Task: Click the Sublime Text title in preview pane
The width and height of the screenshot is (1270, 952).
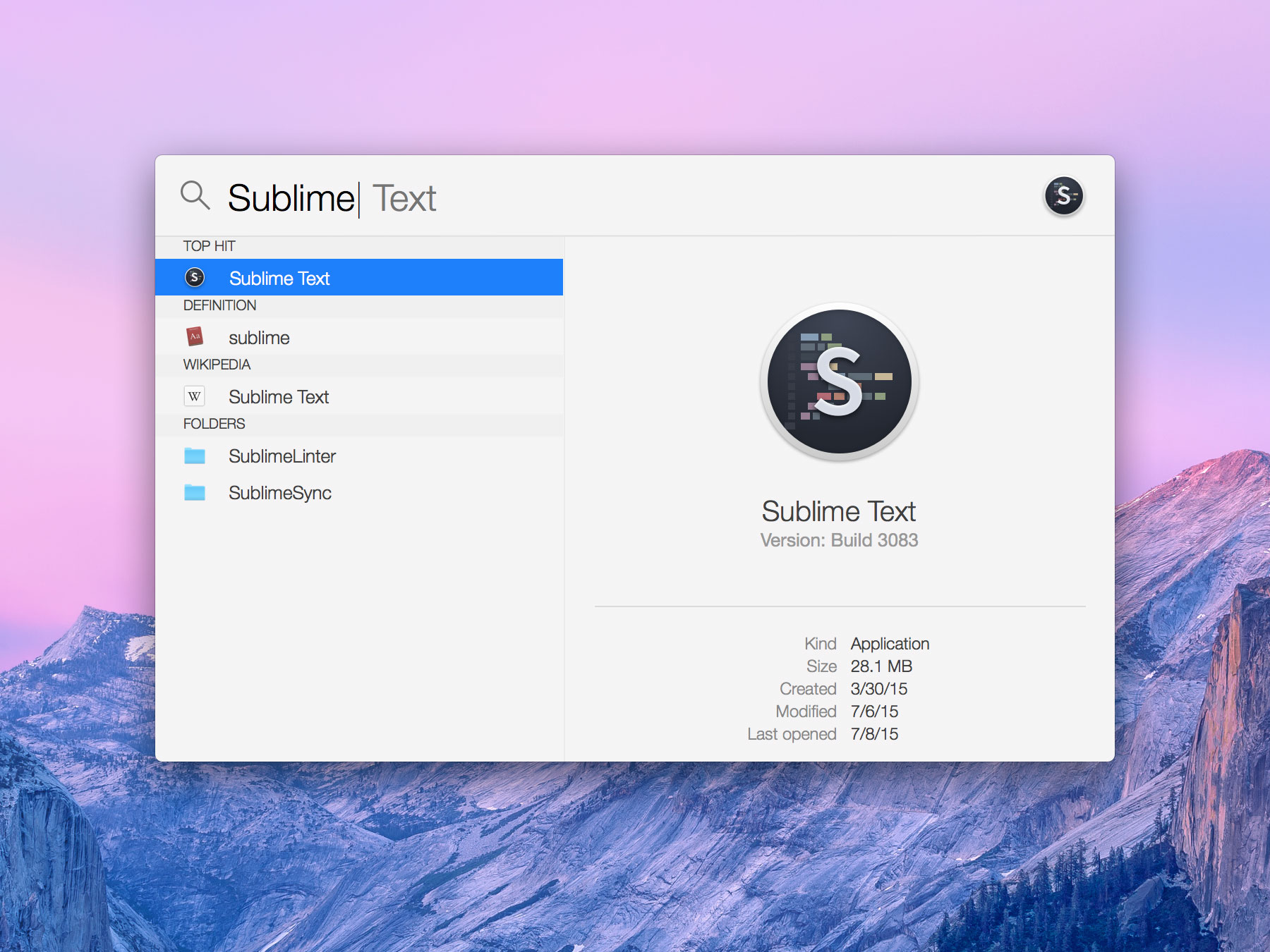Action: pos(838,511)
